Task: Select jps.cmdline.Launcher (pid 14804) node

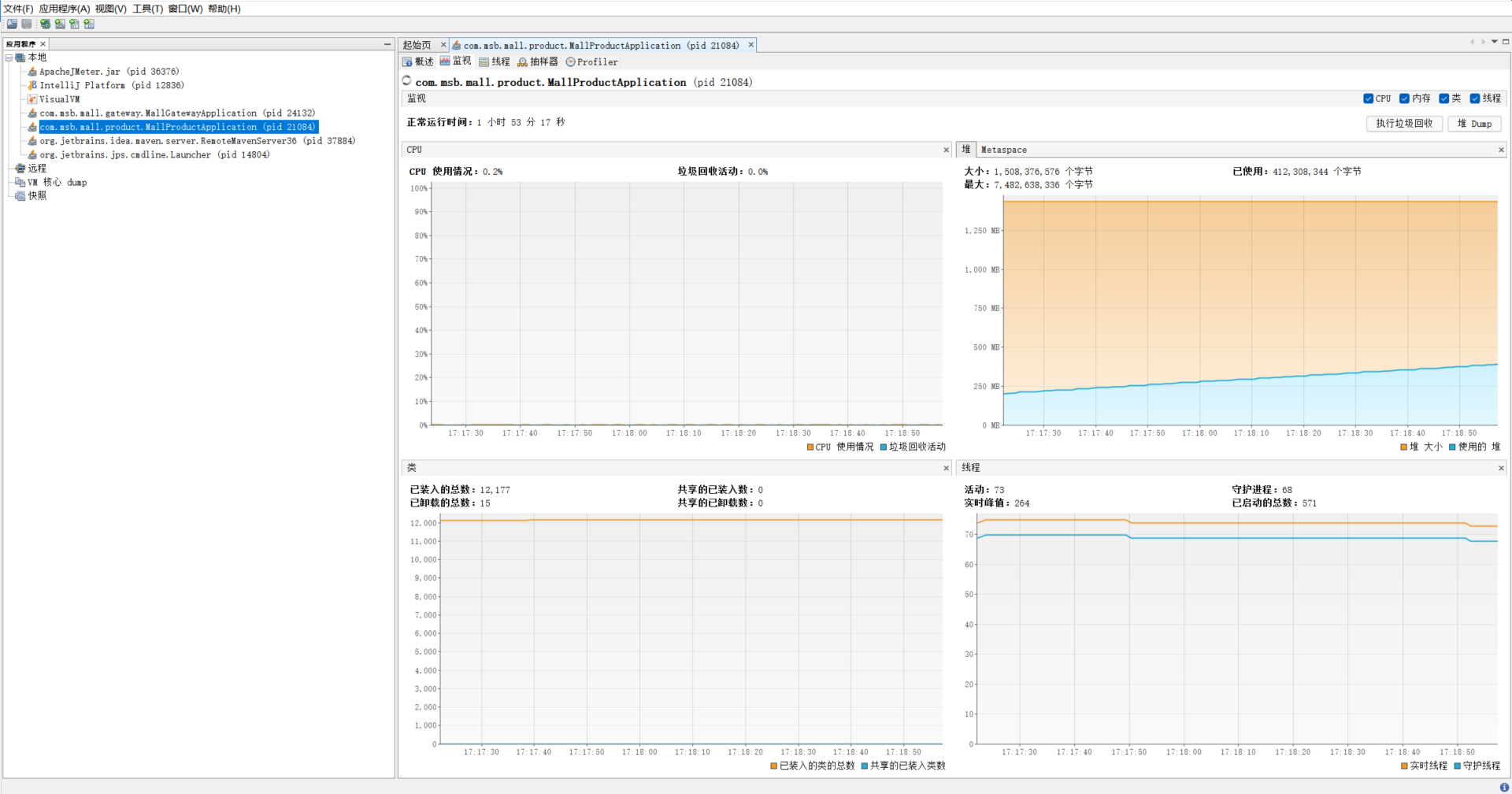Action: pos(154,154)
